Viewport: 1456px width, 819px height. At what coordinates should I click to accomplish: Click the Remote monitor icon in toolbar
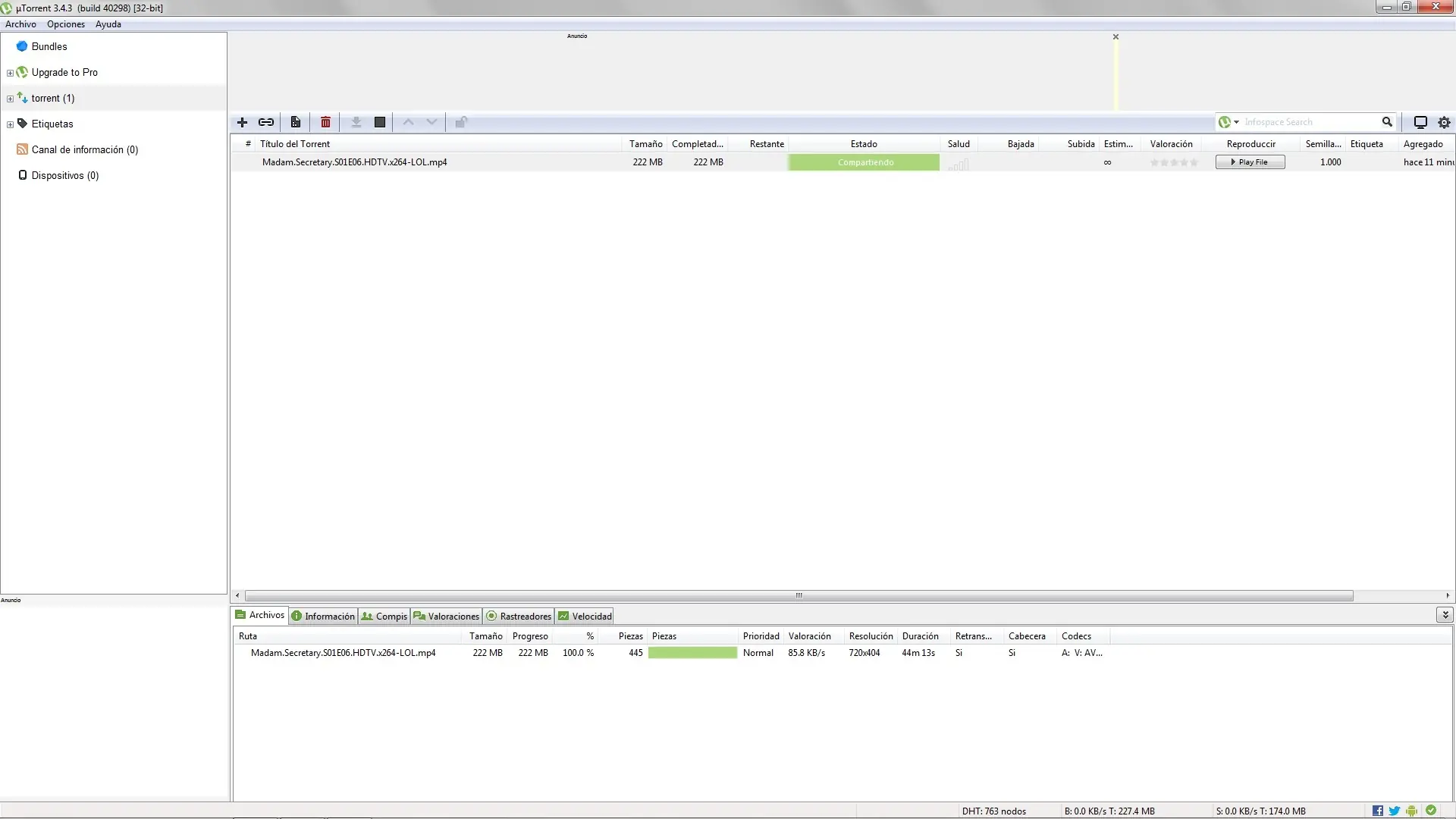[1420, 122]
